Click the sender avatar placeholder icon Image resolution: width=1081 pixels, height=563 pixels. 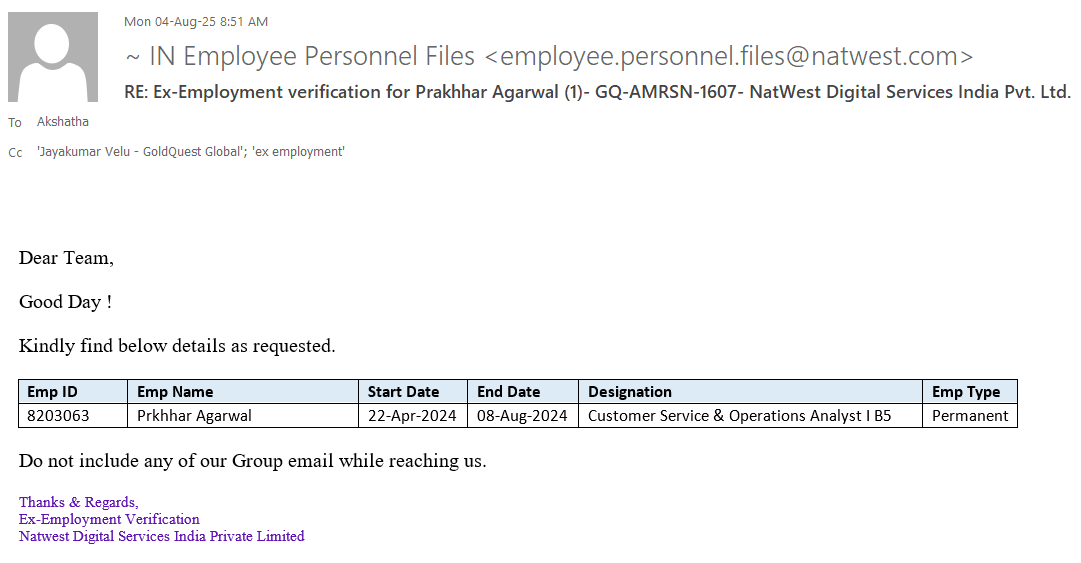(53, 57)
